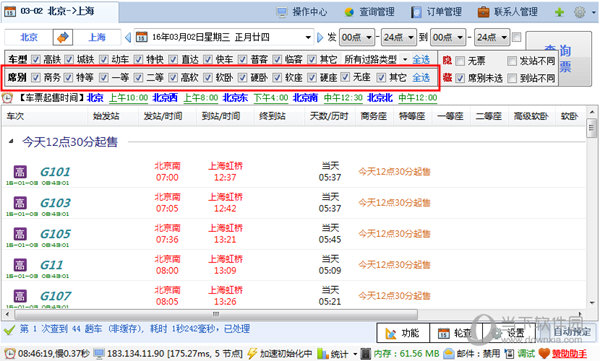600x361 pixels.
Task: Select the 03-02 北京->上海 tab
Action: point(59,11)
